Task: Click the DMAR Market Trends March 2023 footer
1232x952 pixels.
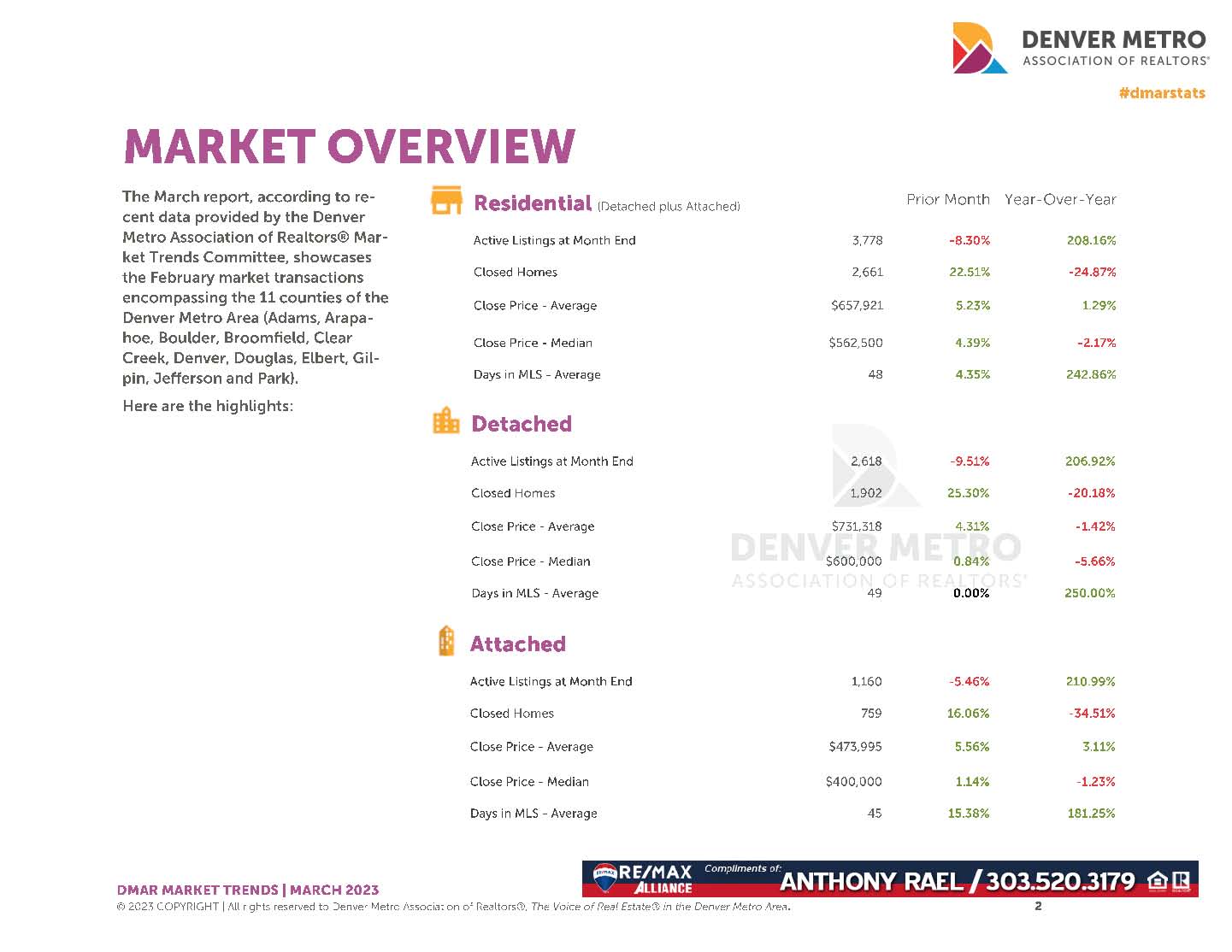Action: tap(247, 890)
